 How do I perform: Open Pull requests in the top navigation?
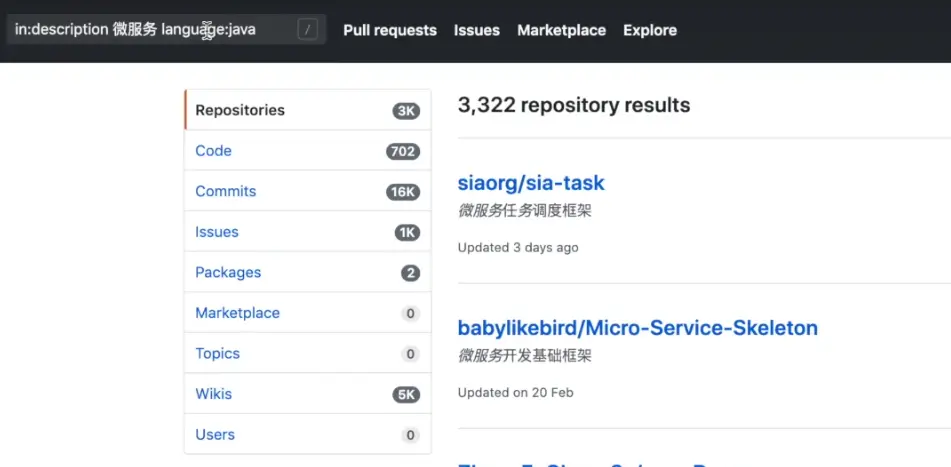tap(390, 30)
